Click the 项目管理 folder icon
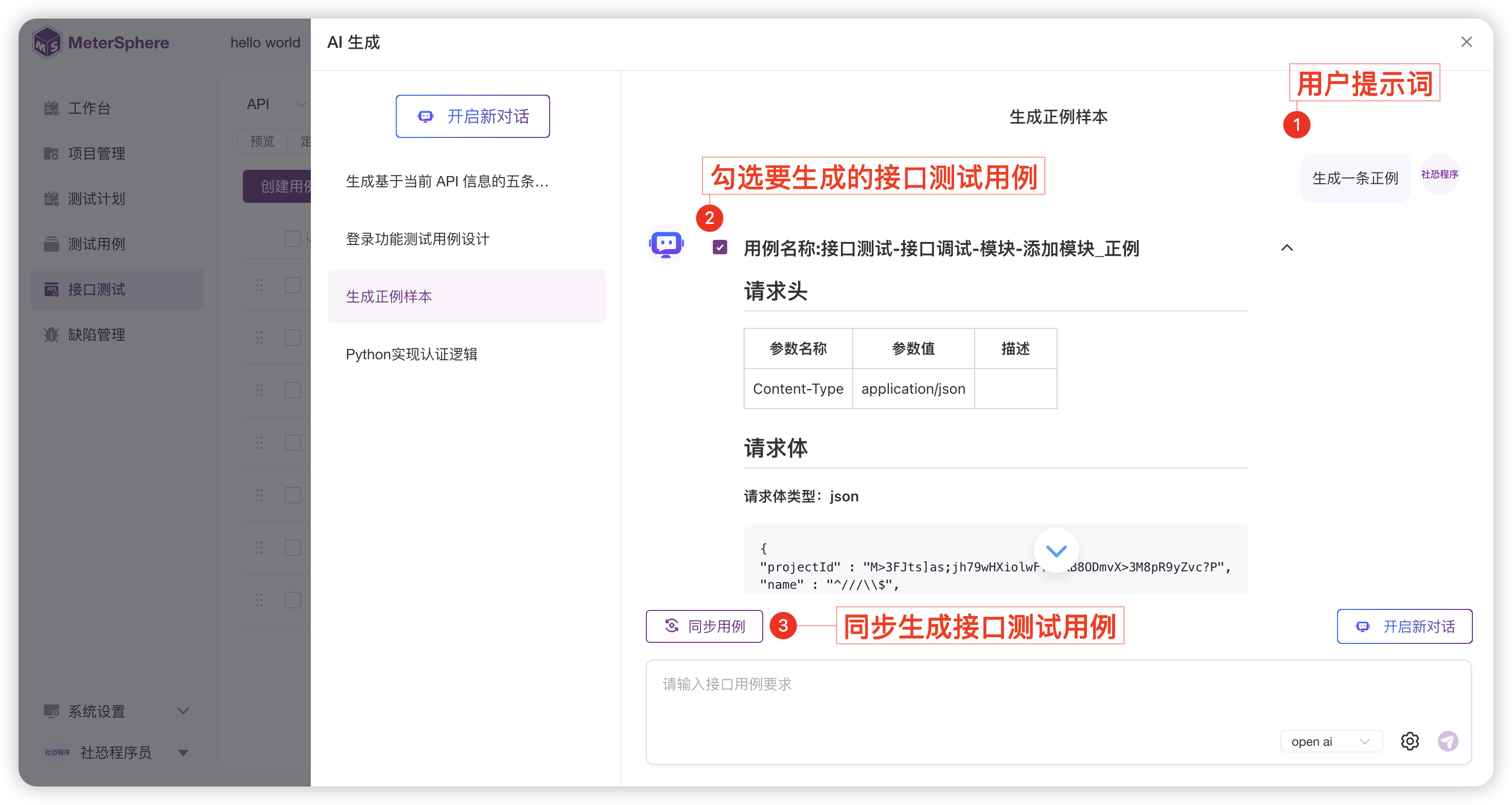 51,153
